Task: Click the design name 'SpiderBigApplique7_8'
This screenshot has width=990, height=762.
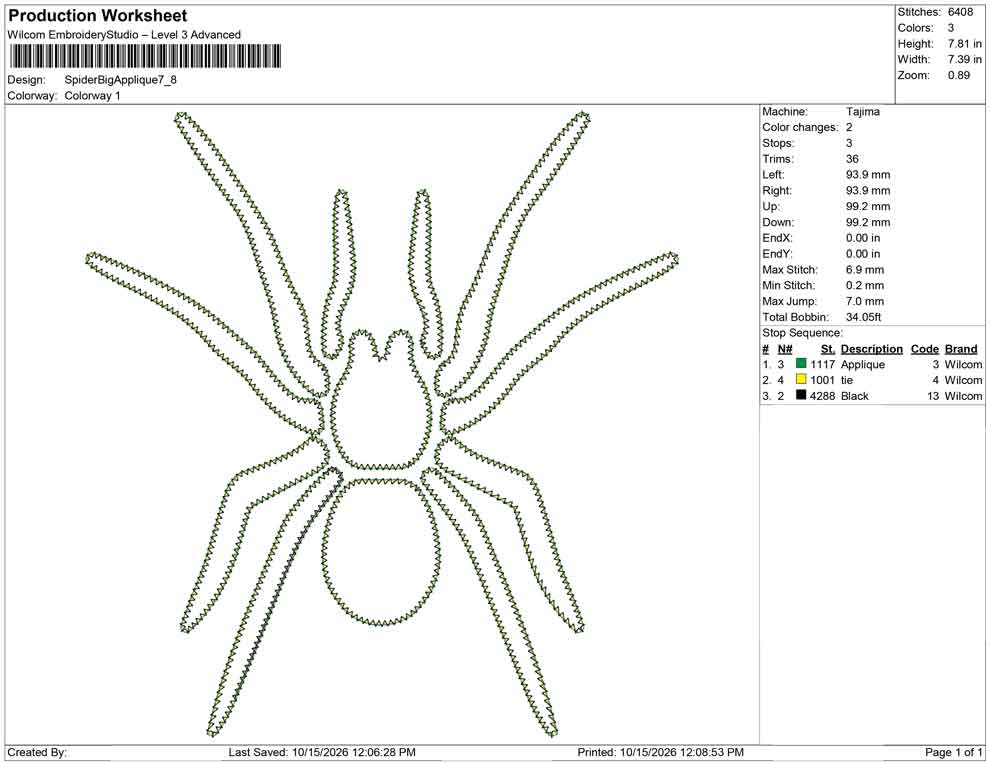Action: (121, 80)
